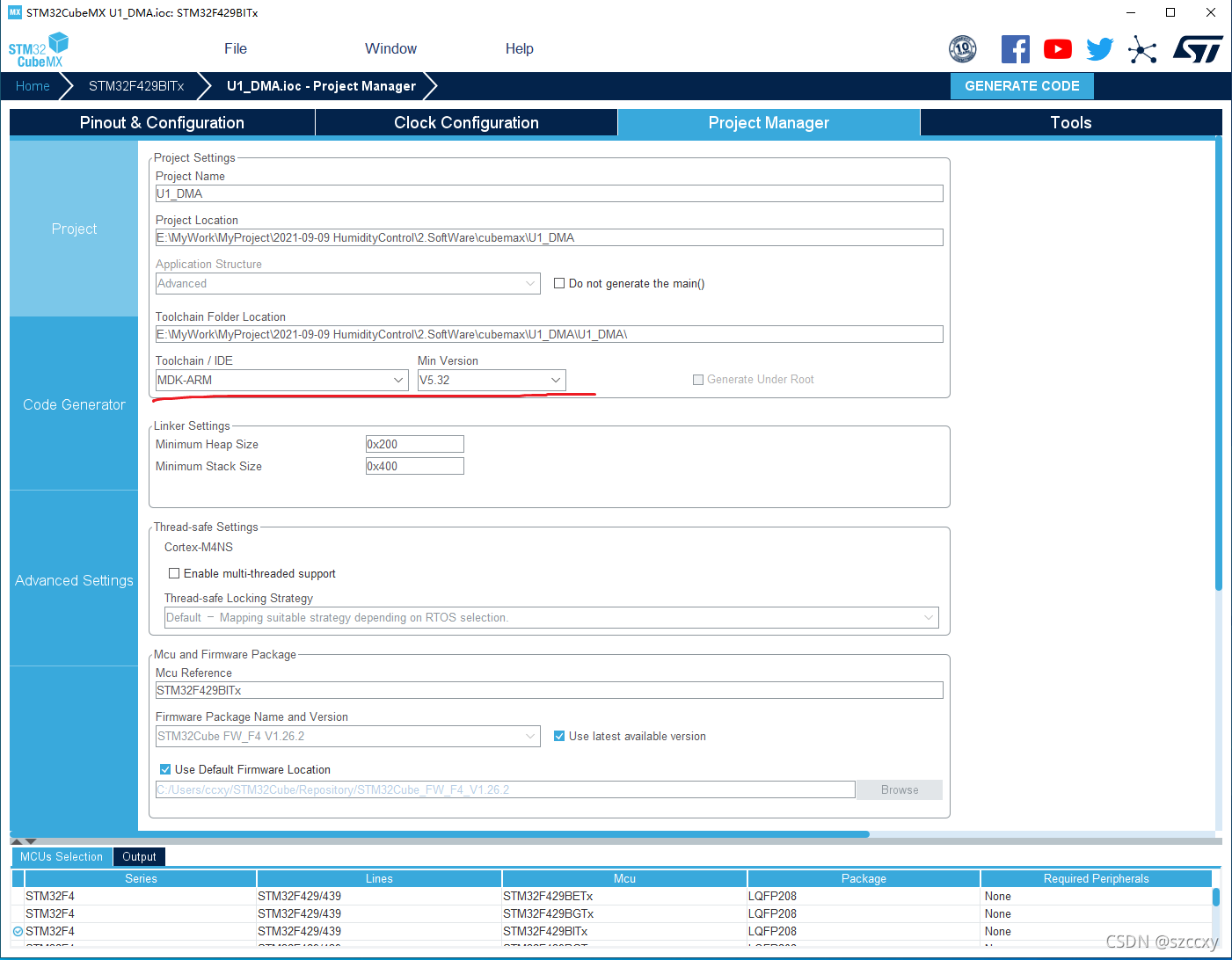Open Firmware Package Name and Version dropdown
The image size is (1232, 960).
coord(347,736)
